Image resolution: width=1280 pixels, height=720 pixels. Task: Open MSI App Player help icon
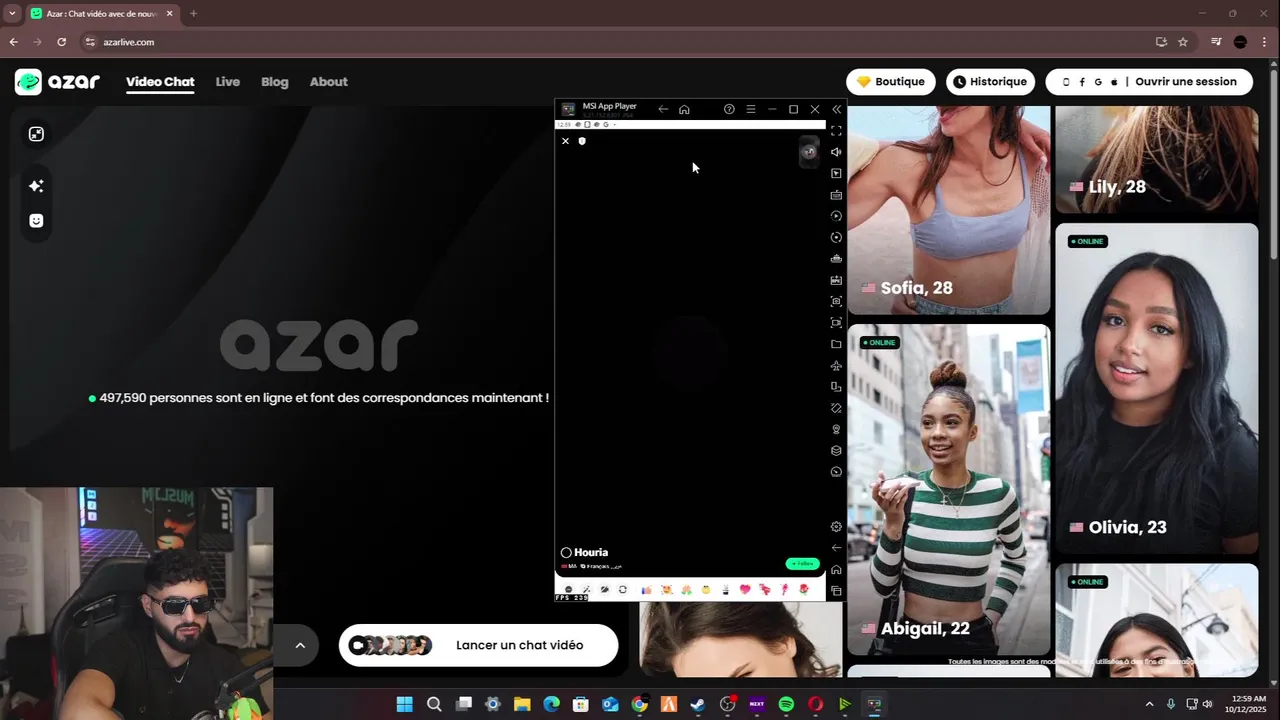(729, 109)
